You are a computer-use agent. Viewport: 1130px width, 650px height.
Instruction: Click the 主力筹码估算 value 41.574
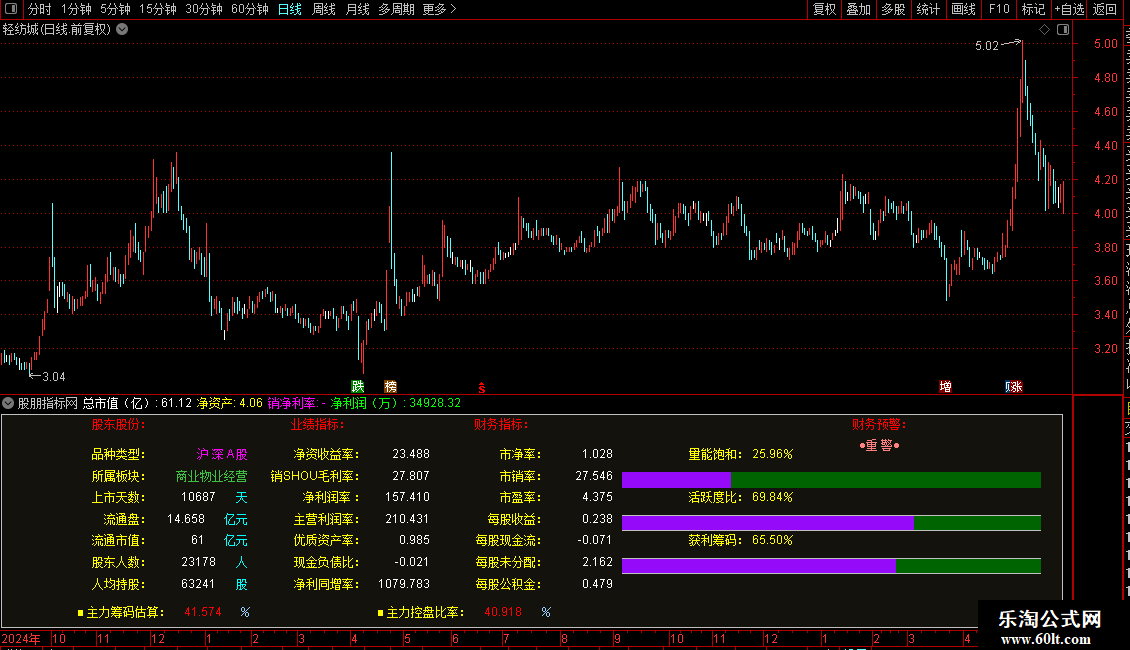[203, 613]
